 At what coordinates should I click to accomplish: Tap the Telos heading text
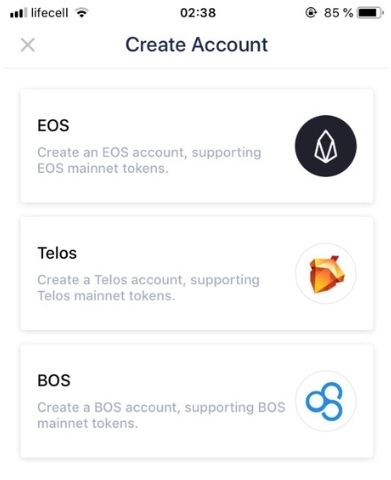[57, 253]
